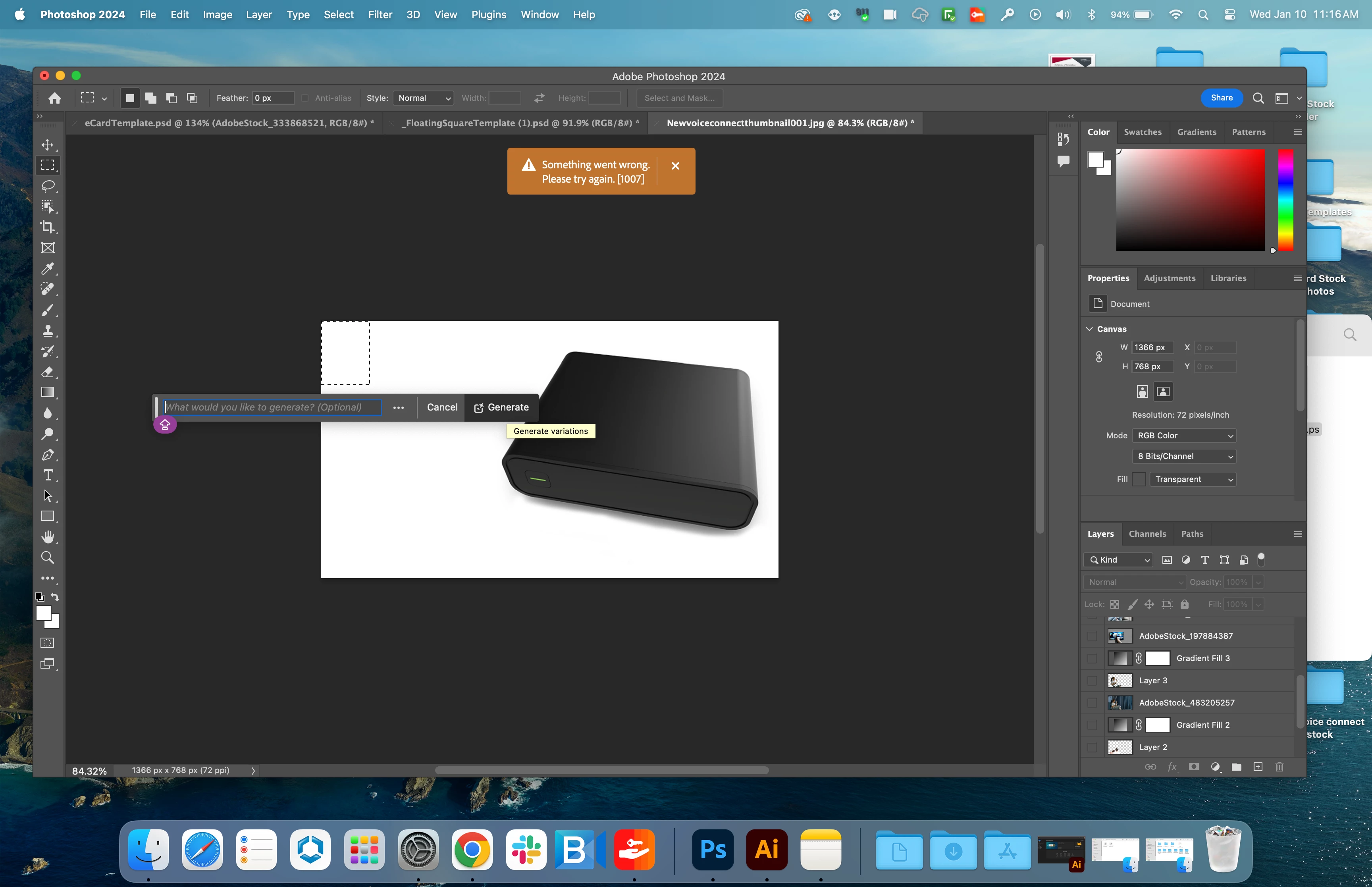This screenshot has height=887, width=1372.
Task: Select the Crop tool
Action: (48, 227)
